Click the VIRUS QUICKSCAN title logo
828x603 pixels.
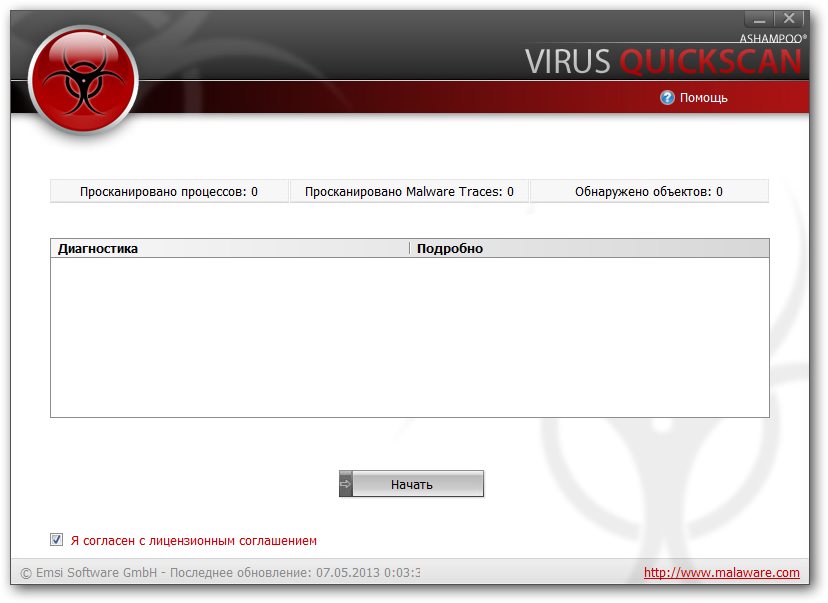663,61
